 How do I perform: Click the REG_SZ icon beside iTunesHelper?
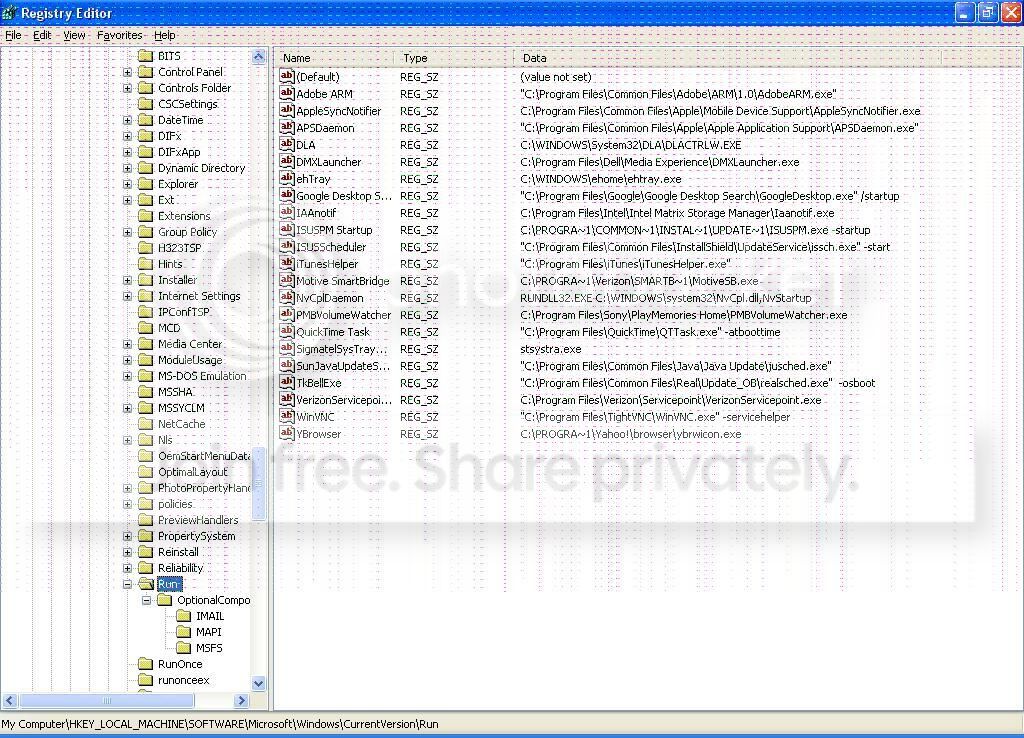(287, 264)
